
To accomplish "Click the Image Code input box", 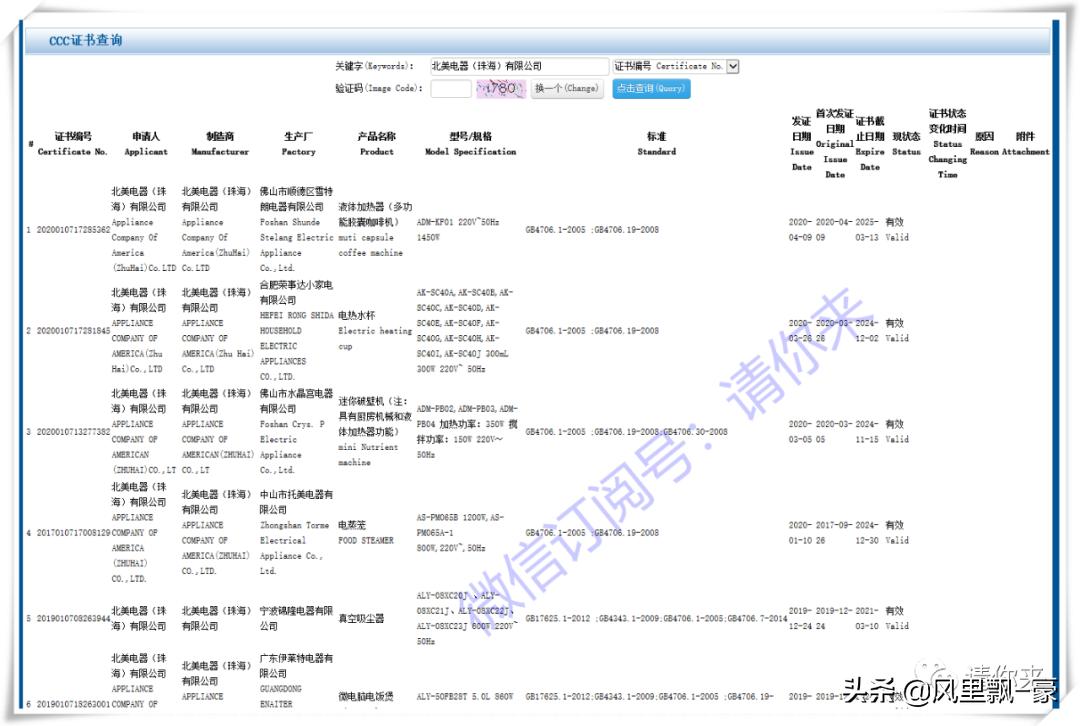I will 451,88.
